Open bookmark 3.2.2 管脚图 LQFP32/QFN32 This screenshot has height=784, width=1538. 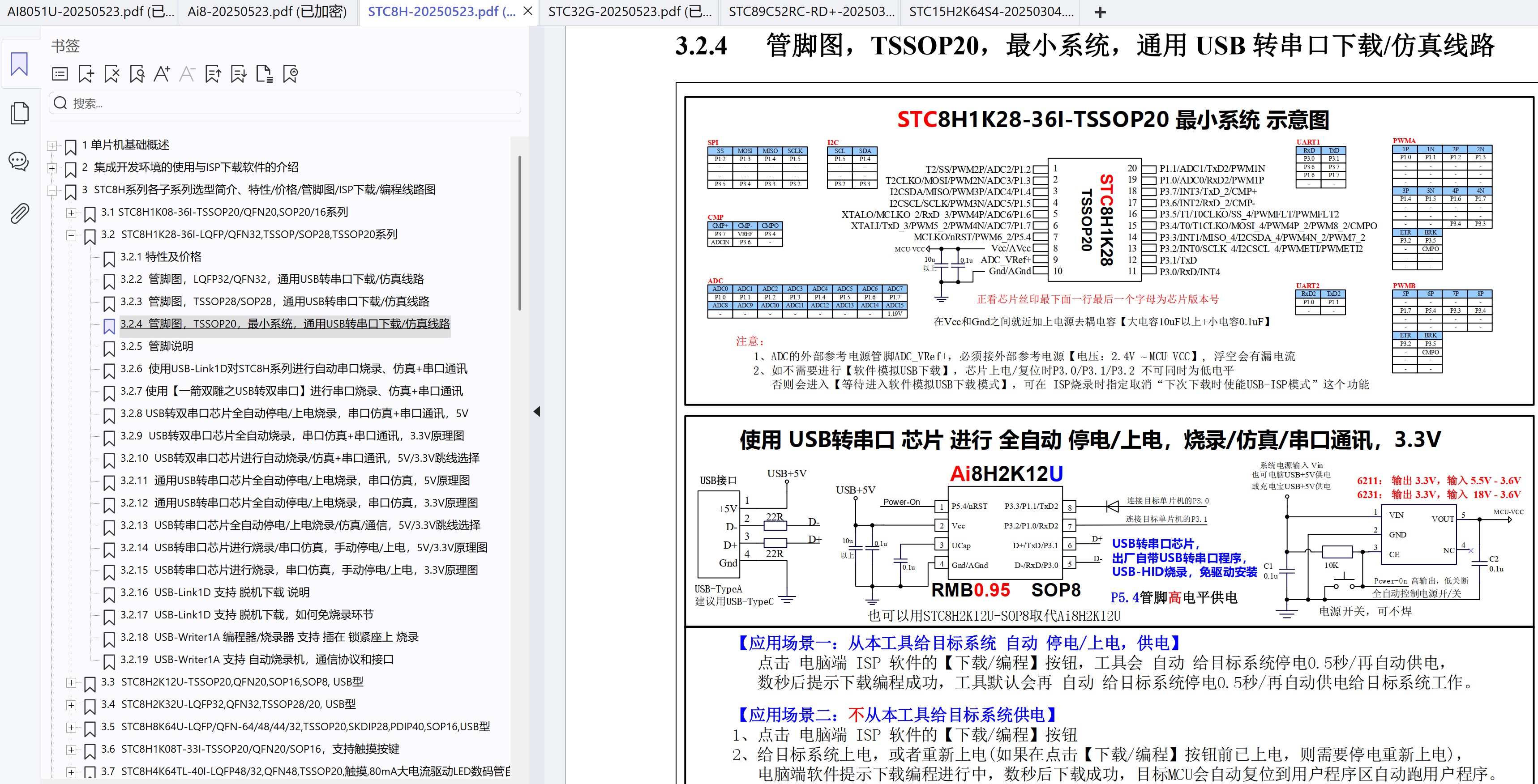pos(272,279)
